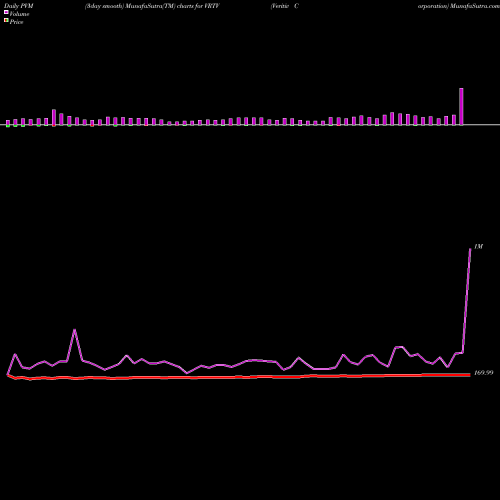The image size is (500, 500).
Task: Select the Price legend label
Action: [16, 22]
